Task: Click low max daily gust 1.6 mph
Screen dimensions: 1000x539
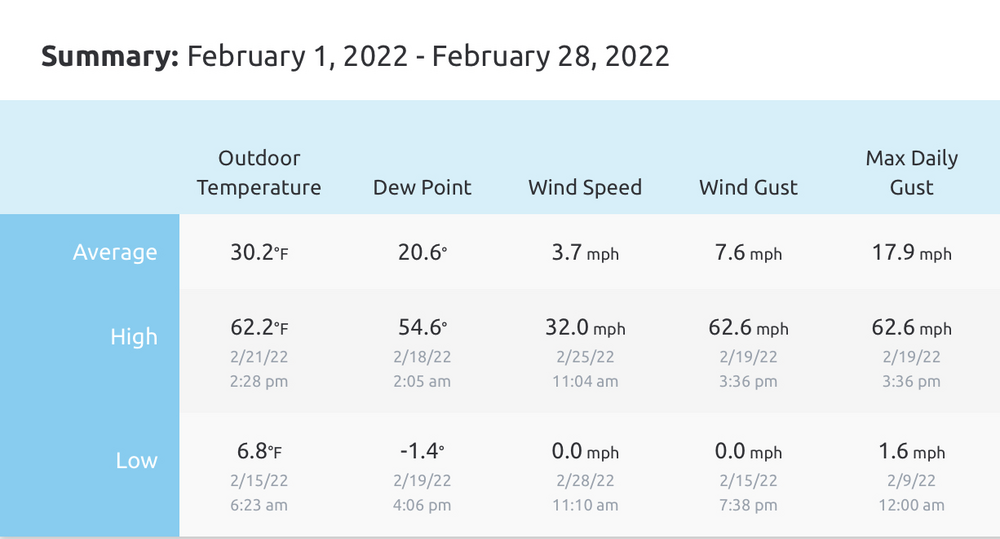Action: point(911,451)
